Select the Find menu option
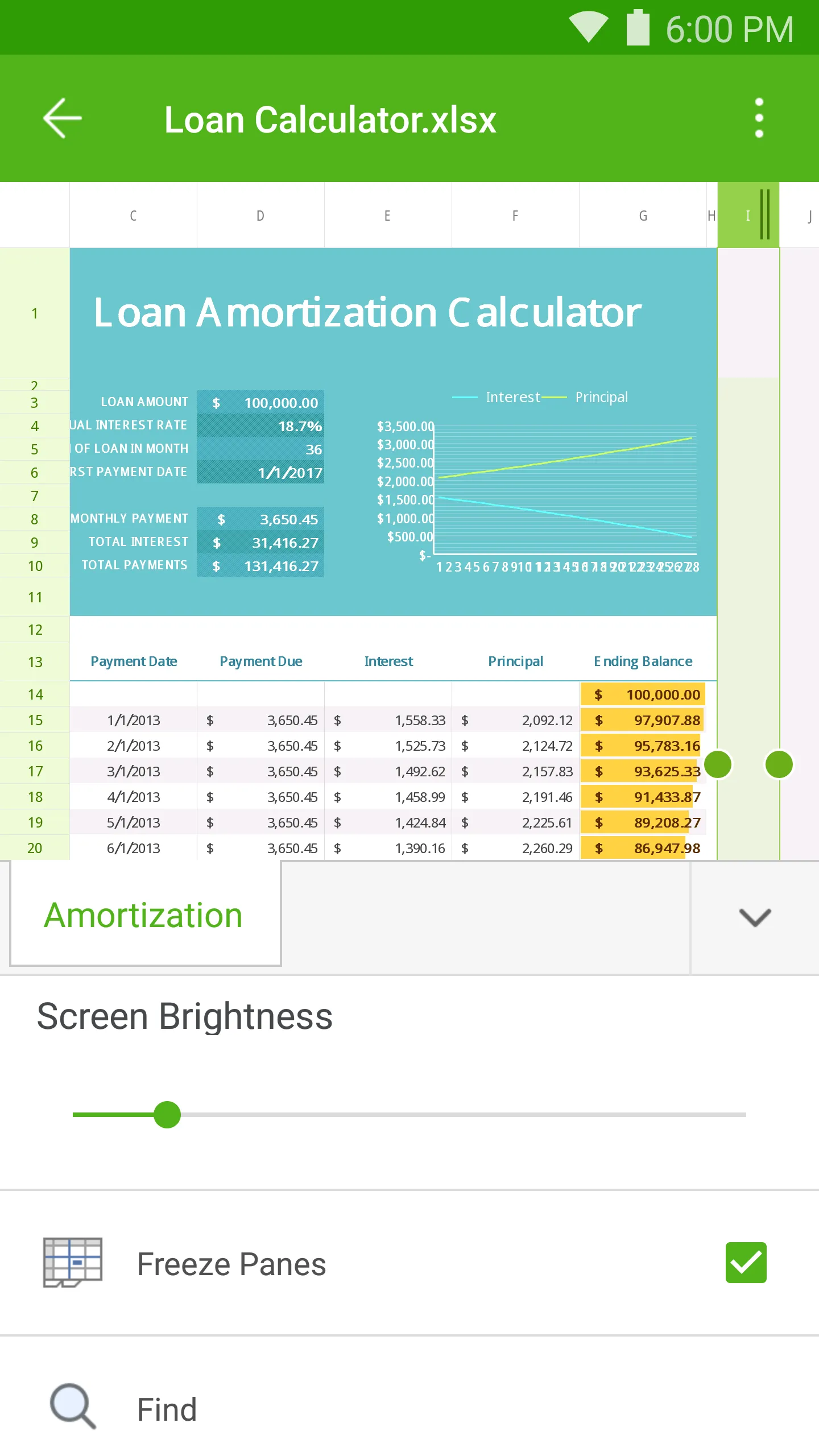 click(x=167, y=1409)
